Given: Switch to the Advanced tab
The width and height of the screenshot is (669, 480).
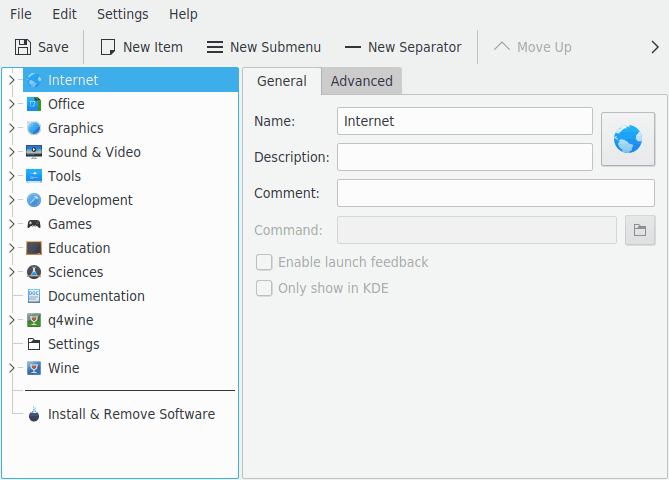Looking at the screenshot, I should click(361, 81).
